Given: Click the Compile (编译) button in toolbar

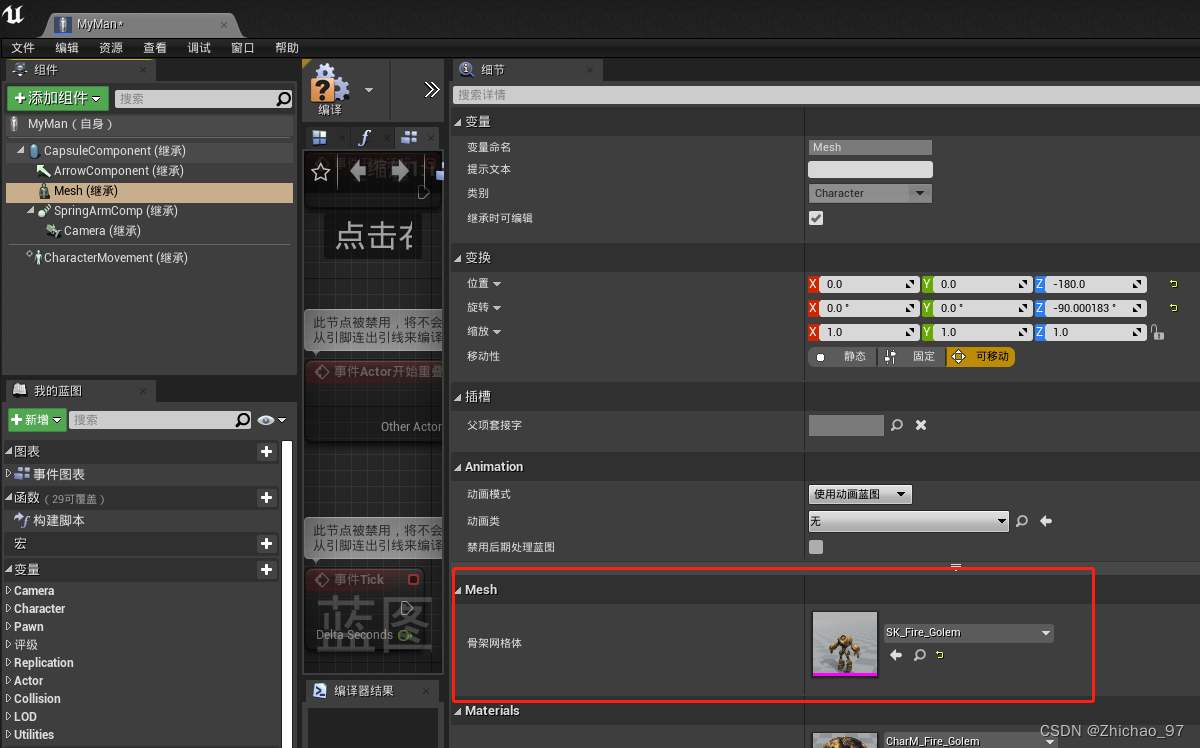Looking at the screenshot, I should click(x=328, y=90).
